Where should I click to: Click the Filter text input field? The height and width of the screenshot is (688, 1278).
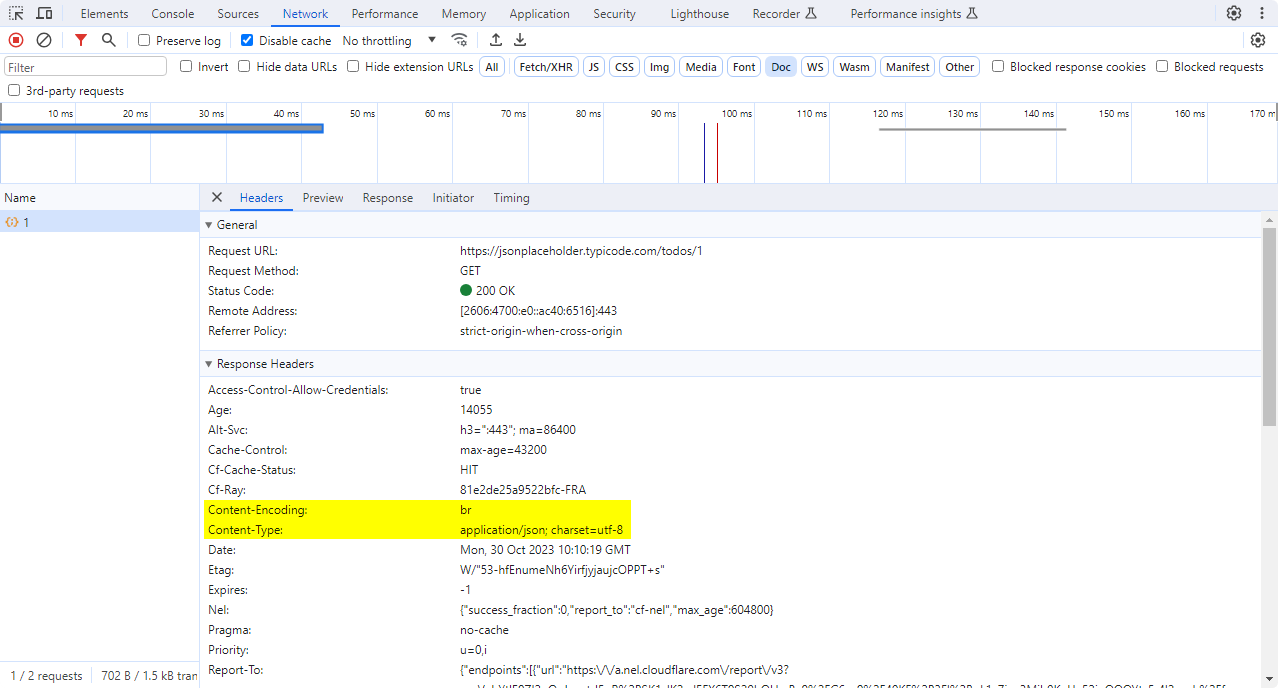(86, 67)
